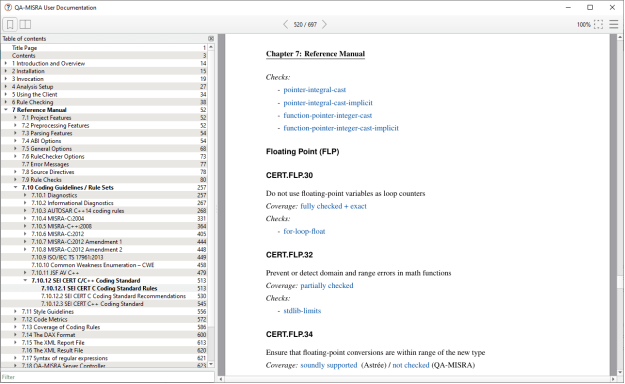Screen dimensions: 625x384
Task: Collapse 7.10.12 SEI CERT C/C++ Coding Standard
Action: pyautogui.click(x=25, y=280)
